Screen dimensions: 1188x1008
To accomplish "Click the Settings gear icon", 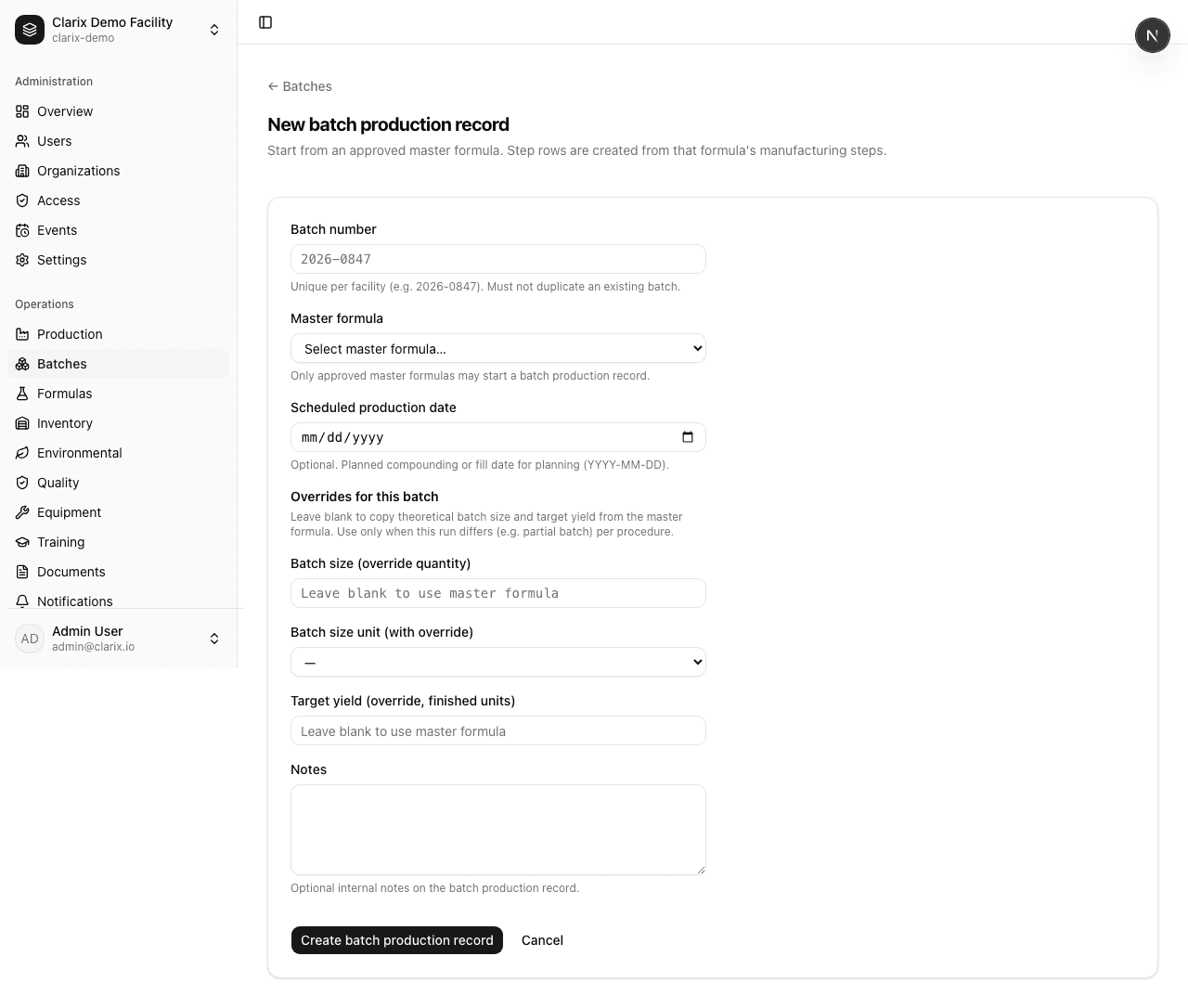I will (22, 260).
